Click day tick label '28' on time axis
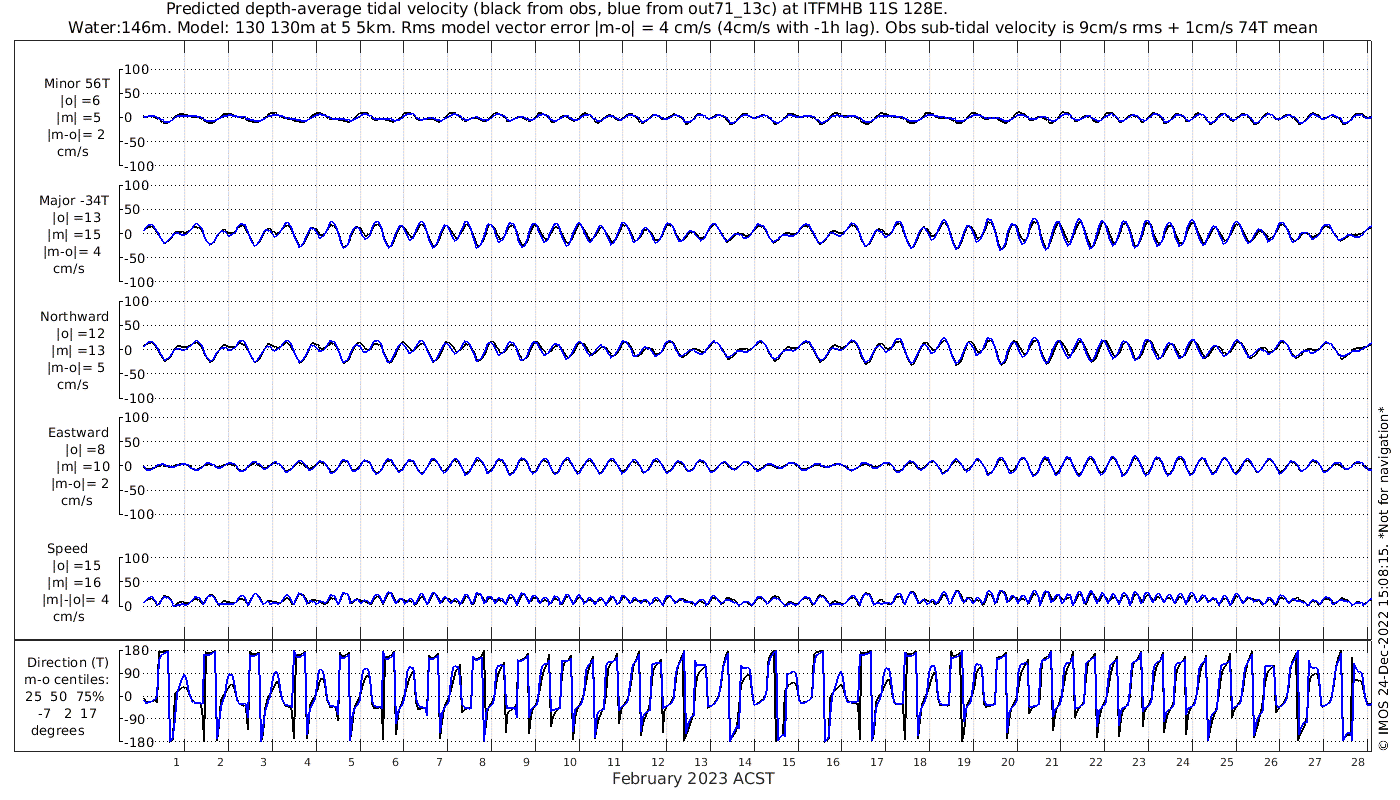Image resolution: width=1400 pixels, height=800 pixels. [1358, 762]
